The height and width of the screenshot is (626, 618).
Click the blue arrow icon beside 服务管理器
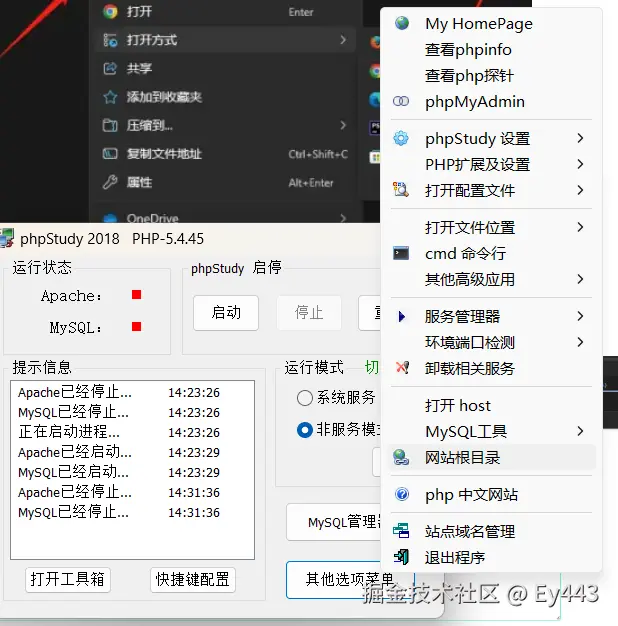pyautogui.click(x=402, y=316)
